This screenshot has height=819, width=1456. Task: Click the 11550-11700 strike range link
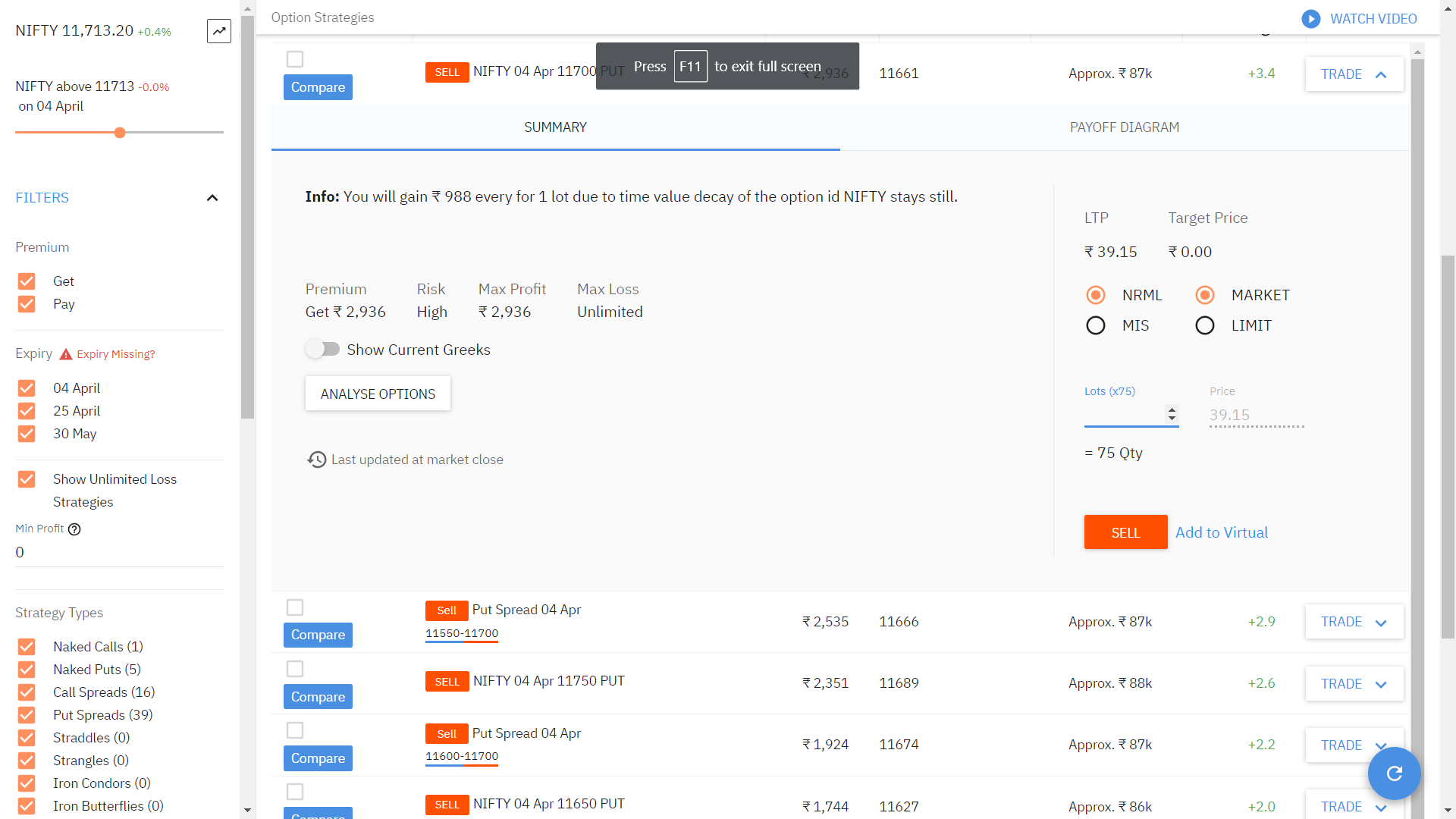pyautogui.click(x=462, y=634)
